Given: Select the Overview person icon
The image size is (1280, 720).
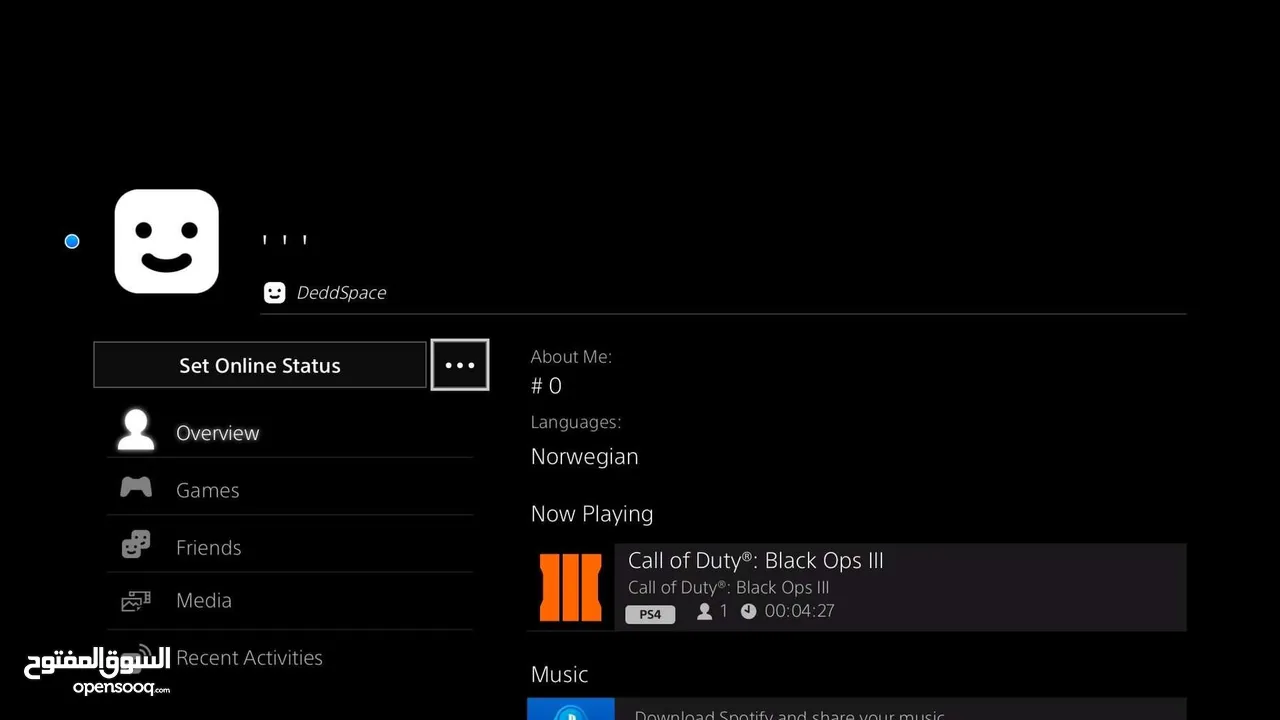Looking at the screenshot, I should [x=136, y=431].
